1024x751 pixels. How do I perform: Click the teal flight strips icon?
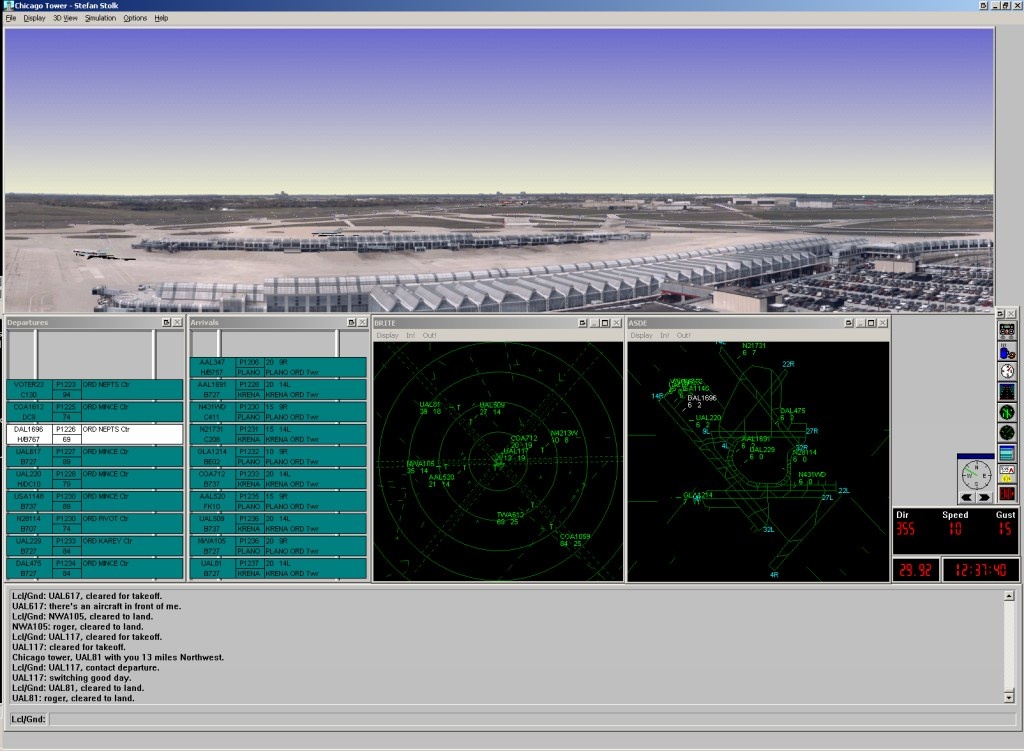click(1006, 453)
